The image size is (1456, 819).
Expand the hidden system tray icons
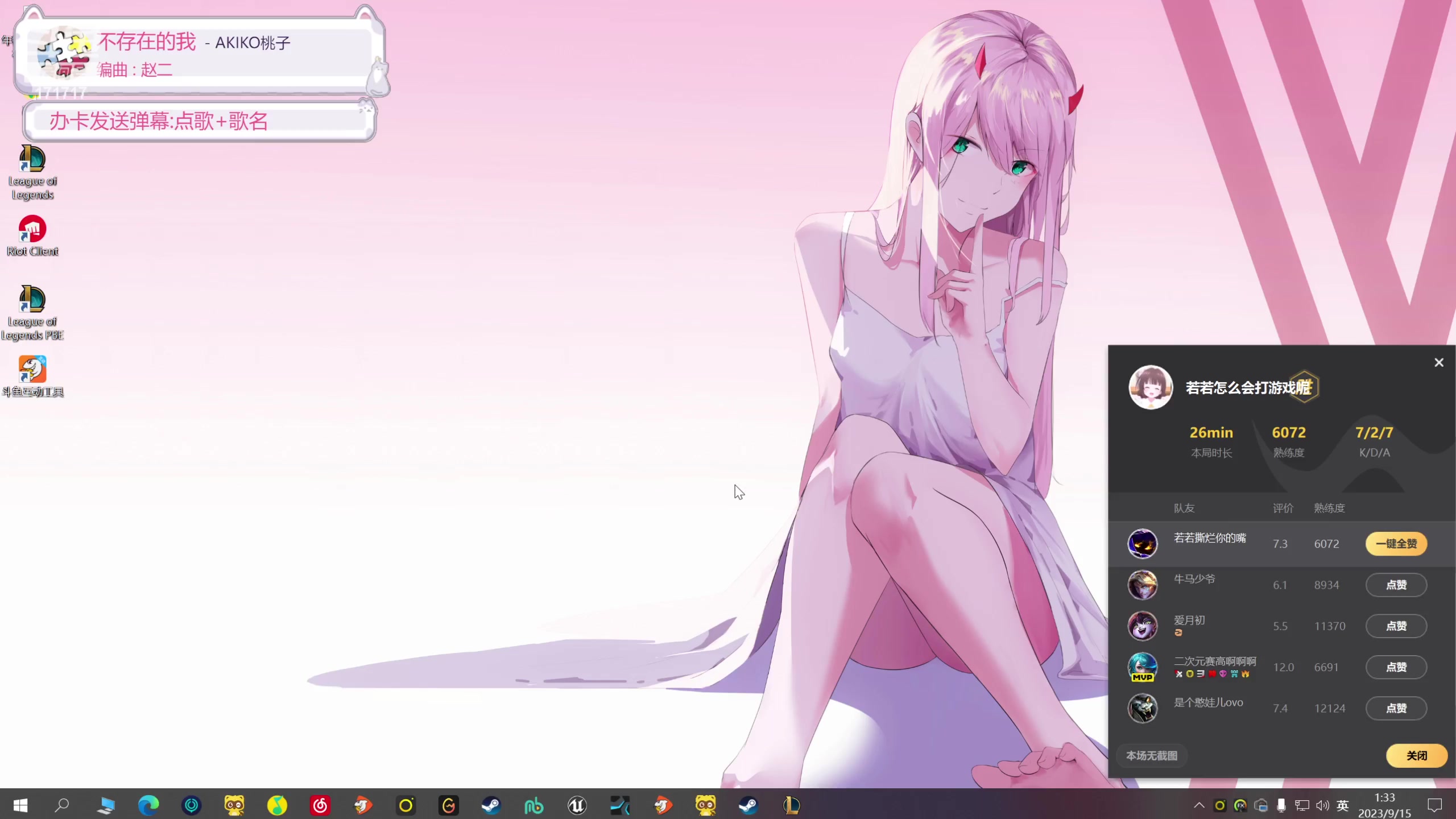pos(1199,805)
